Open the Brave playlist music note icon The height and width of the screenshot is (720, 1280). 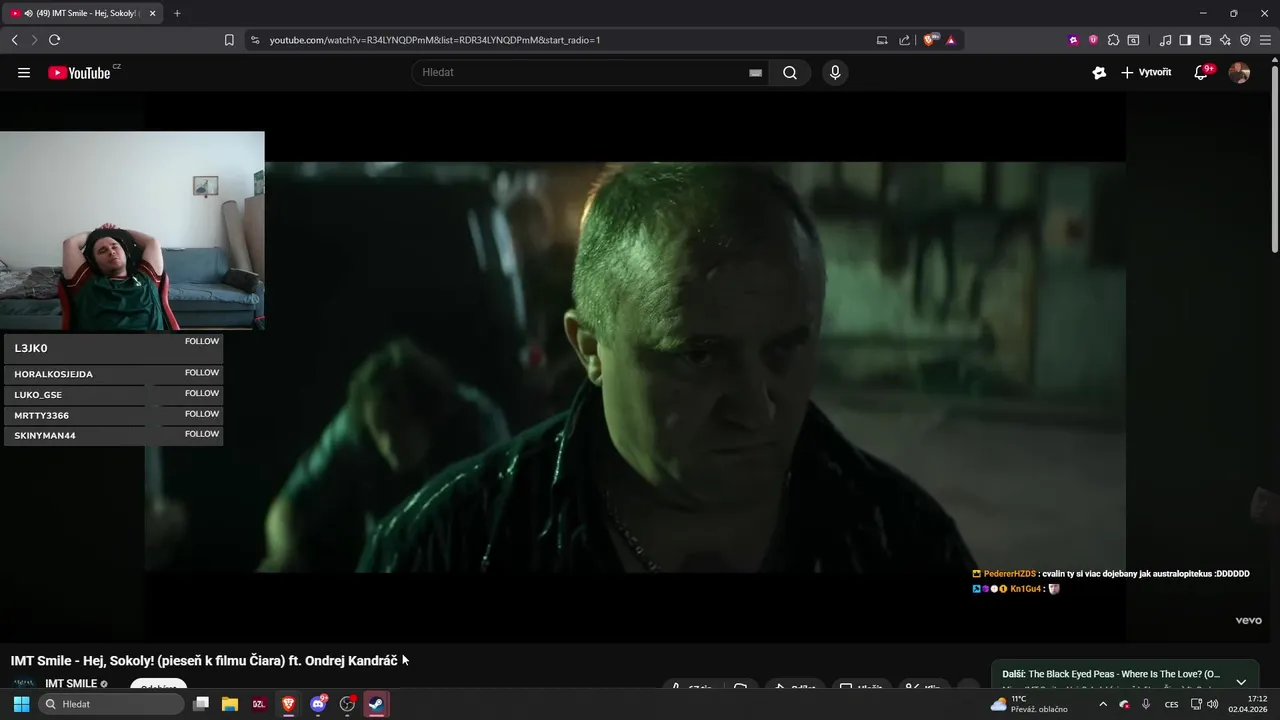click(x=1165, y=40)
